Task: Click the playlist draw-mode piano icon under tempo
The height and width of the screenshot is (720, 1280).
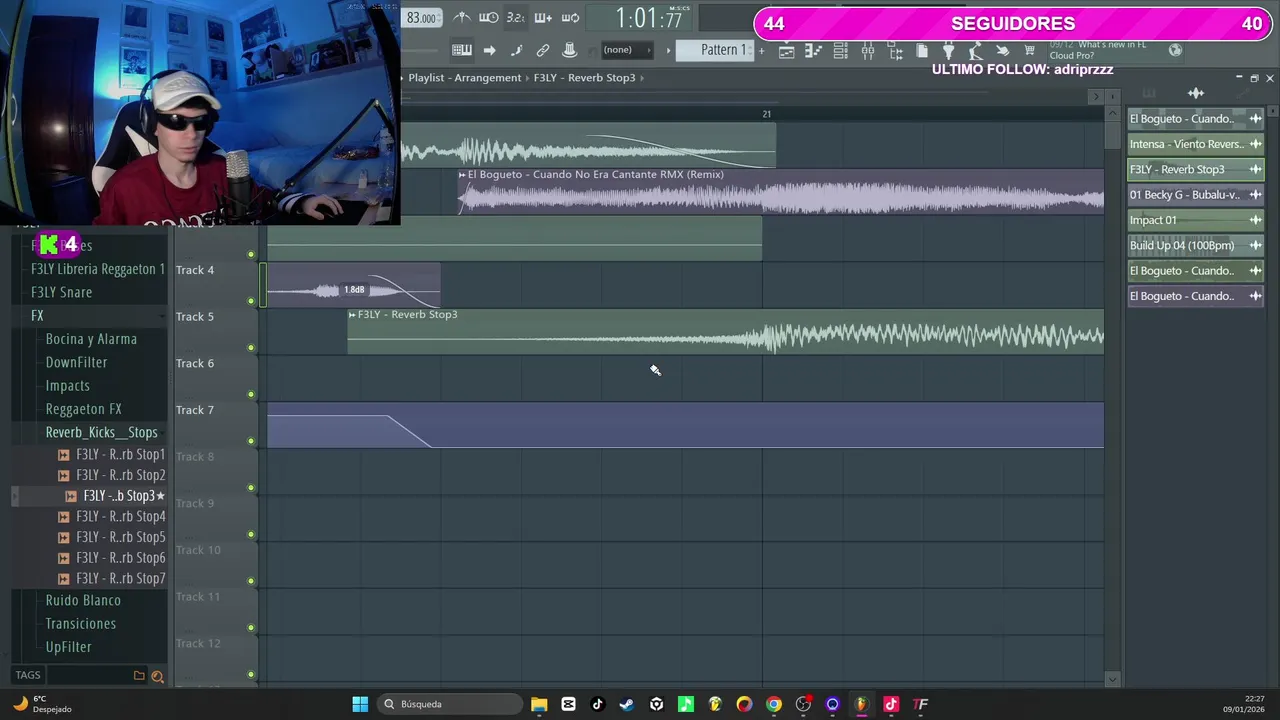Action: (x=461, y=50)
